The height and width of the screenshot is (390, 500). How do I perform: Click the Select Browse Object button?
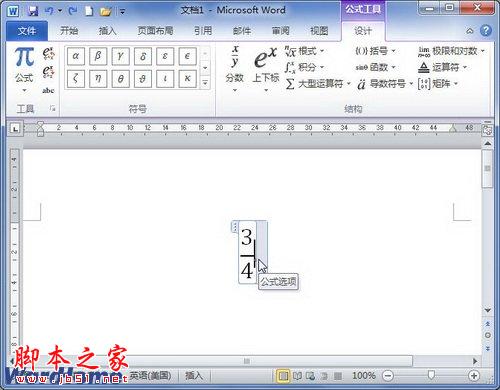click(x=487, y=335)
